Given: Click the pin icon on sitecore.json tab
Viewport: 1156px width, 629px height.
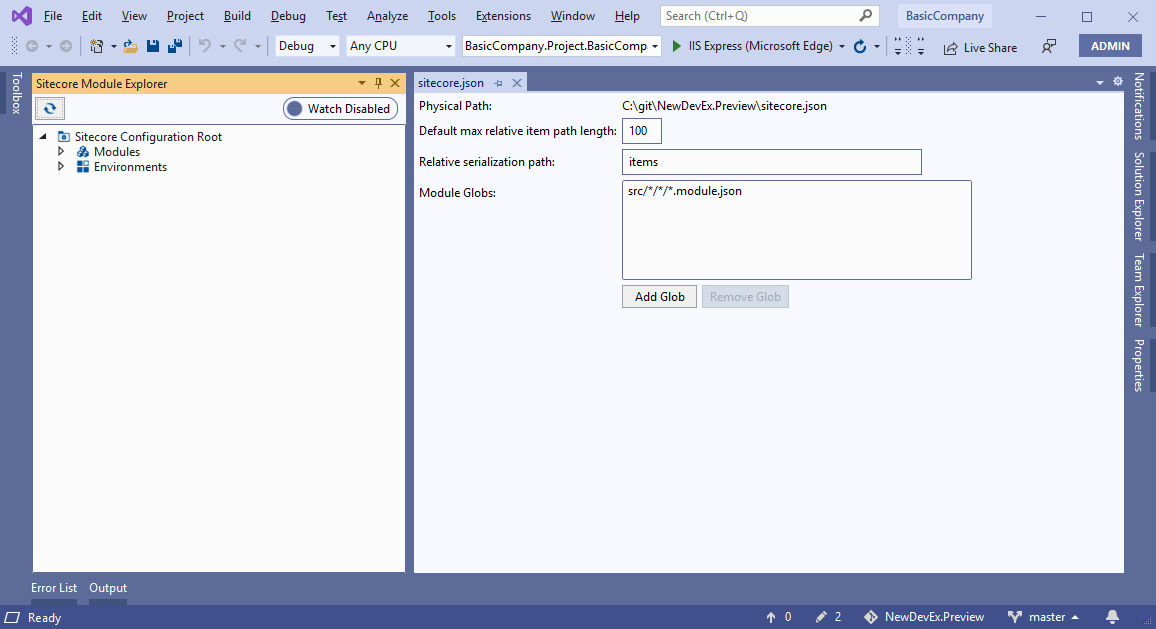Looking at the screenshot, I should pyautogui.click(x=498, y=83).
